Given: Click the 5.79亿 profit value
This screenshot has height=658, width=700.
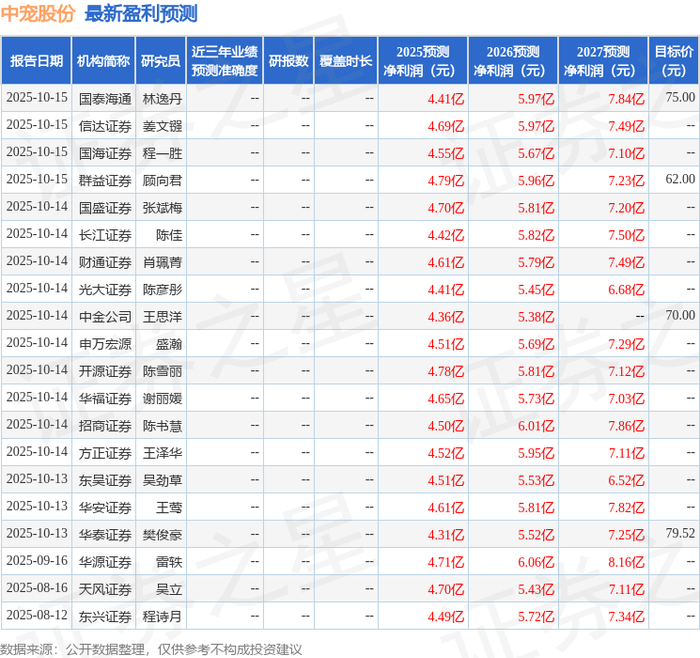Looking at the screenshot, I should click(x=536, y=262).
